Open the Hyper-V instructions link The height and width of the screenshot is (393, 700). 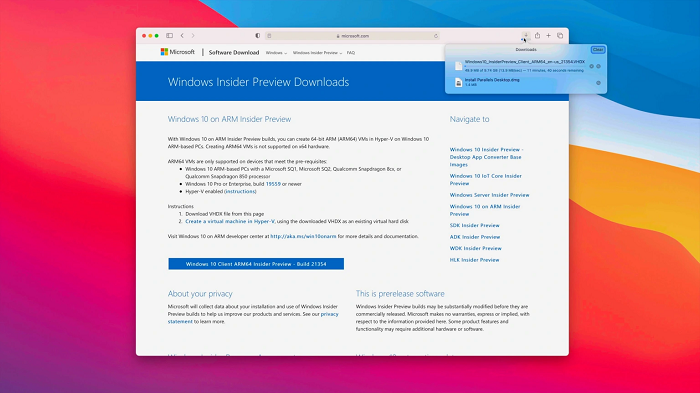click(241, 192)
